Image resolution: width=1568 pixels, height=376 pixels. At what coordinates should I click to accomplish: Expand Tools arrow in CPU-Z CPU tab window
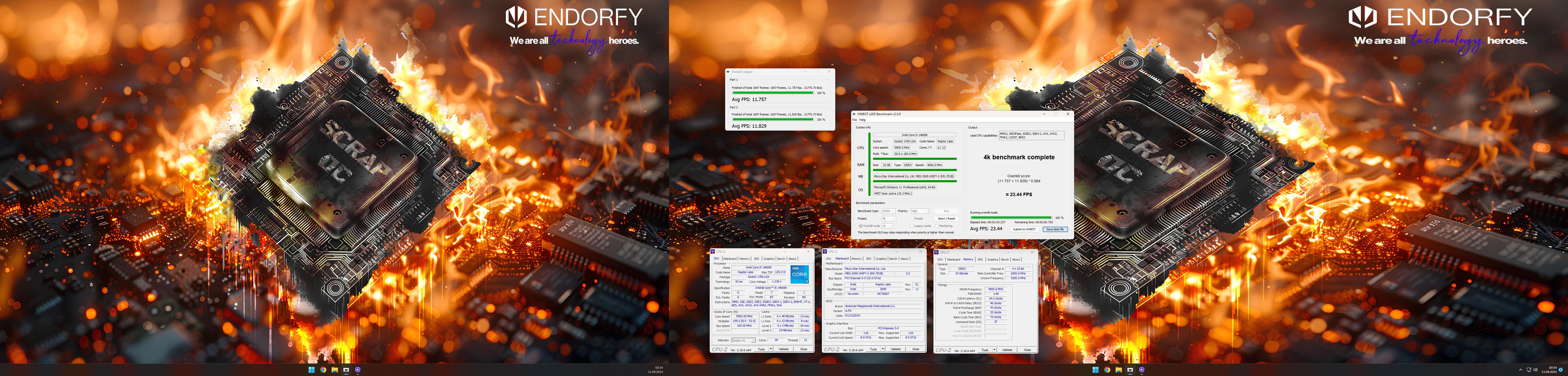[771, 349]
